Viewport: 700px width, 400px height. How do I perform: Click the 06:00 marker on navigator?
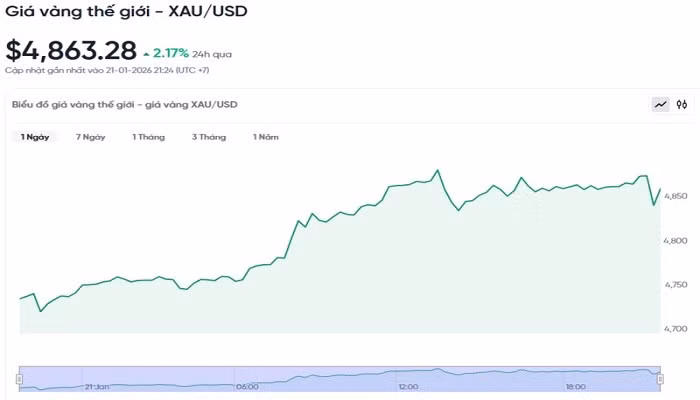pyautogui.click(x=247, y=386)
